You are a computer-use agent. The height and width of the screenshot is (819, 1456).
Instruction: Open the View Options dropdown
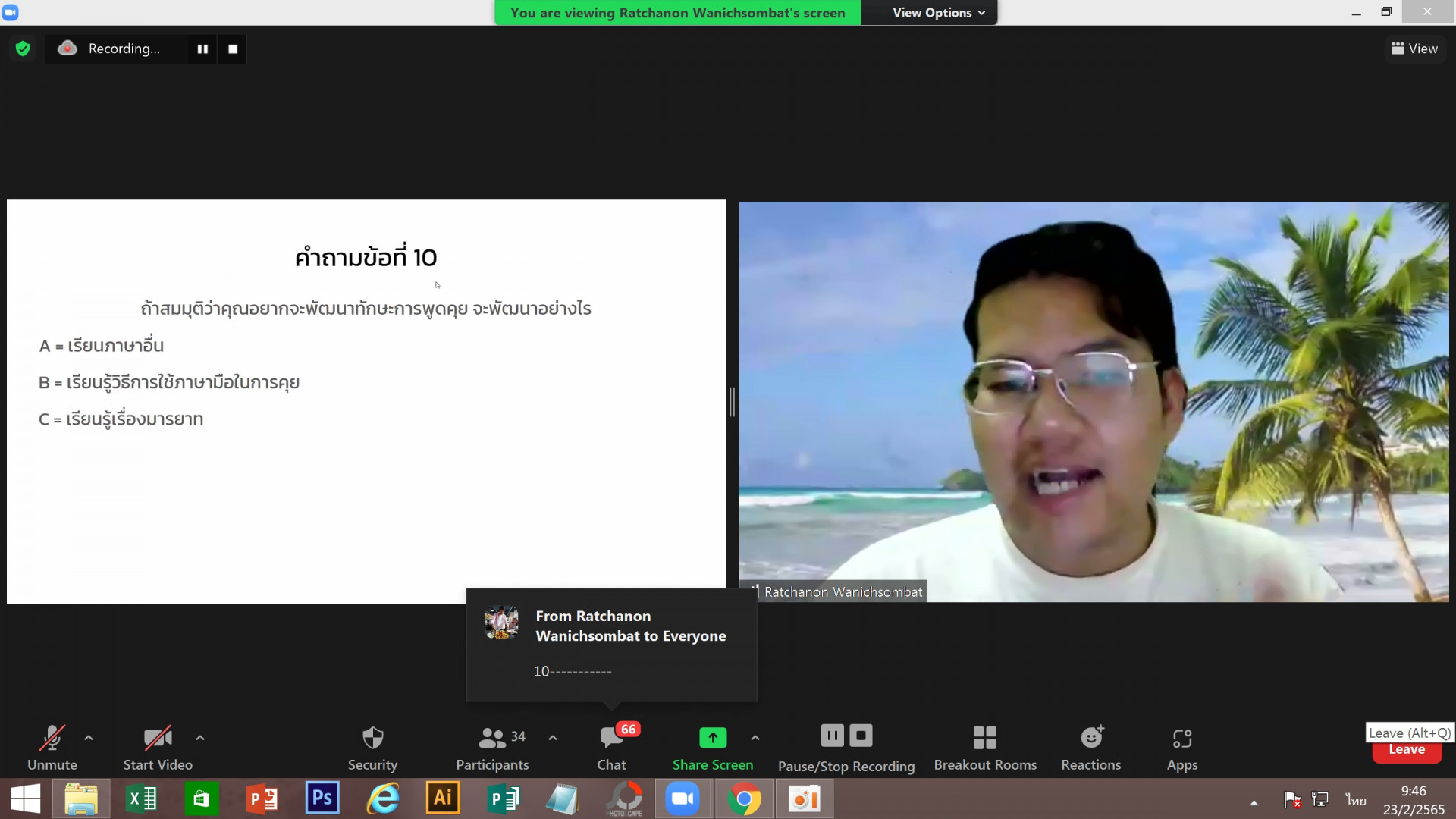coord(938,13)
